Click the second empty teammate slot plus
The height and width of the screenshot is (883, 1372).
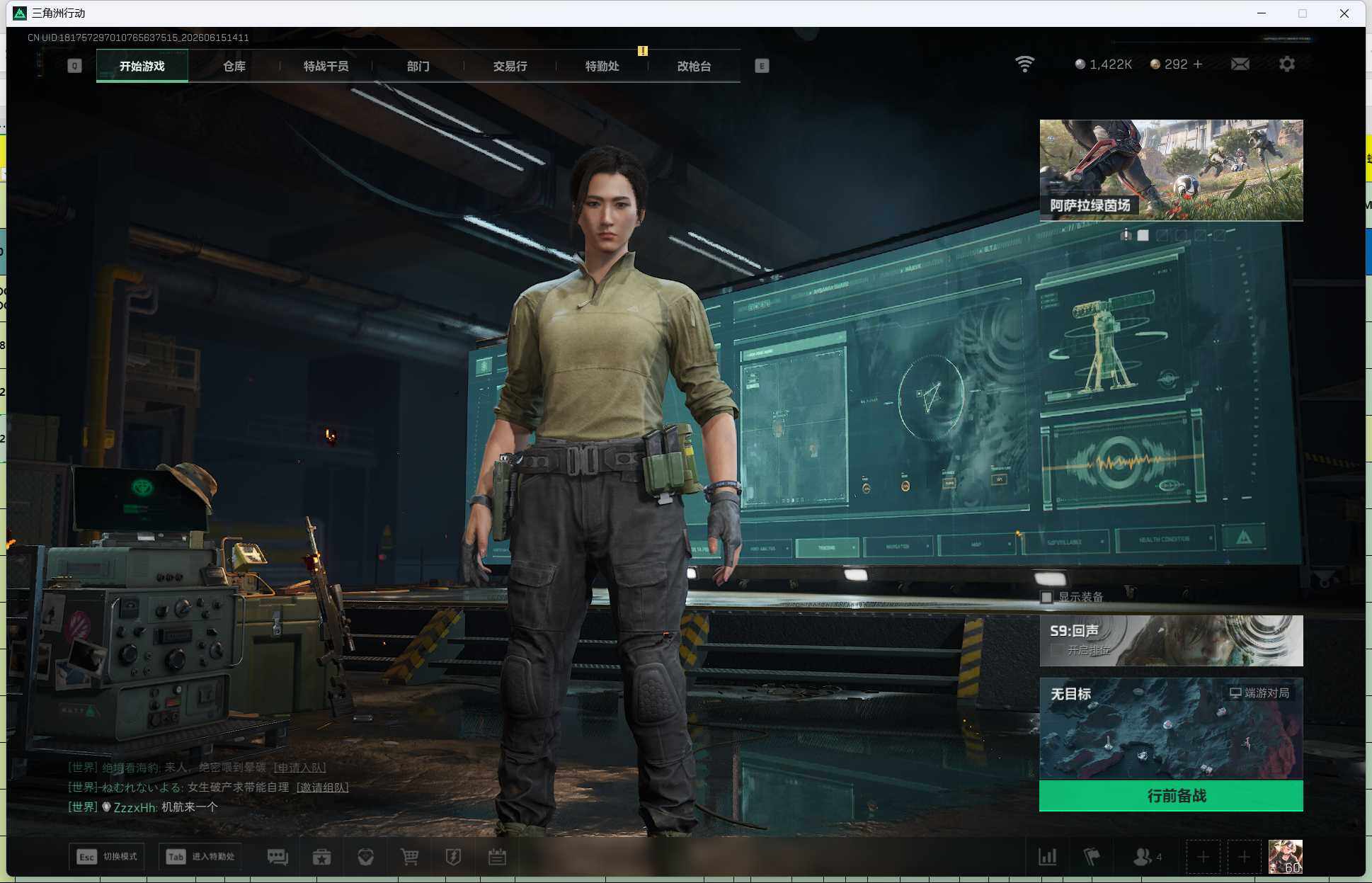(1244, 858)
